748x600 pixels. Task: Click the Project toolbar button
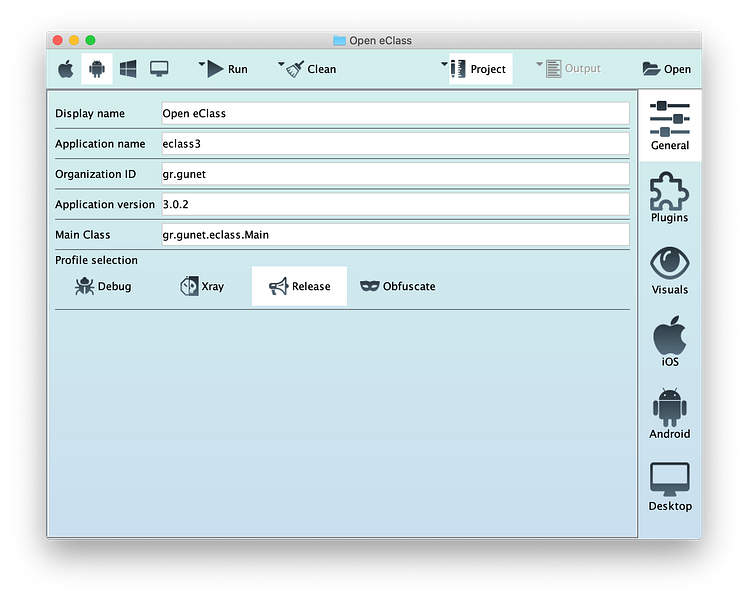point(480,69)
